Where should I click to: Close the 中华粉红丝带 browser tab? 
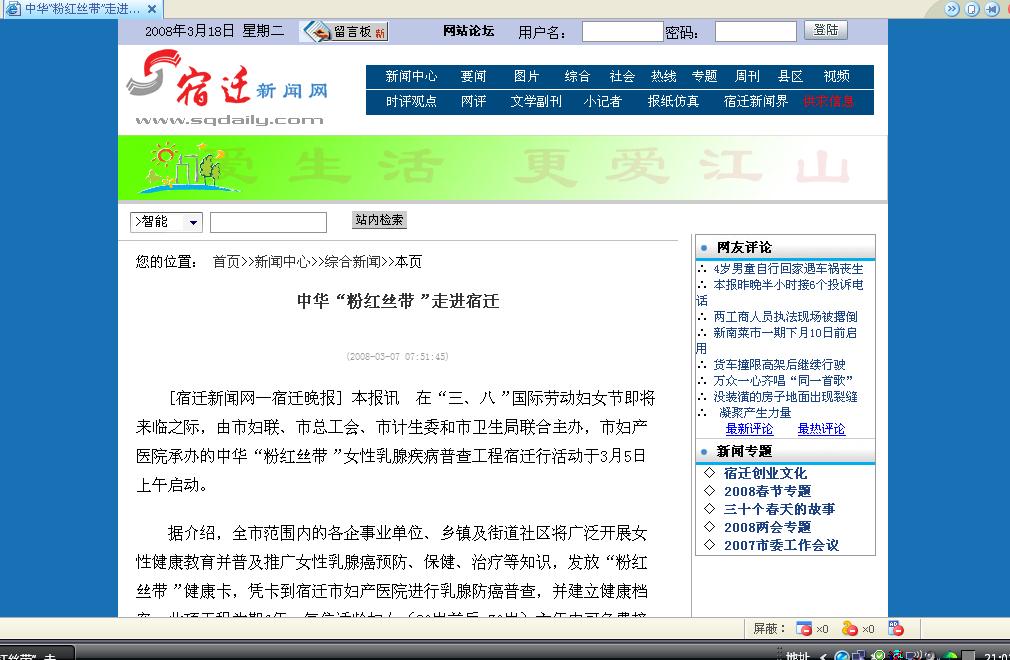[152, 9]
